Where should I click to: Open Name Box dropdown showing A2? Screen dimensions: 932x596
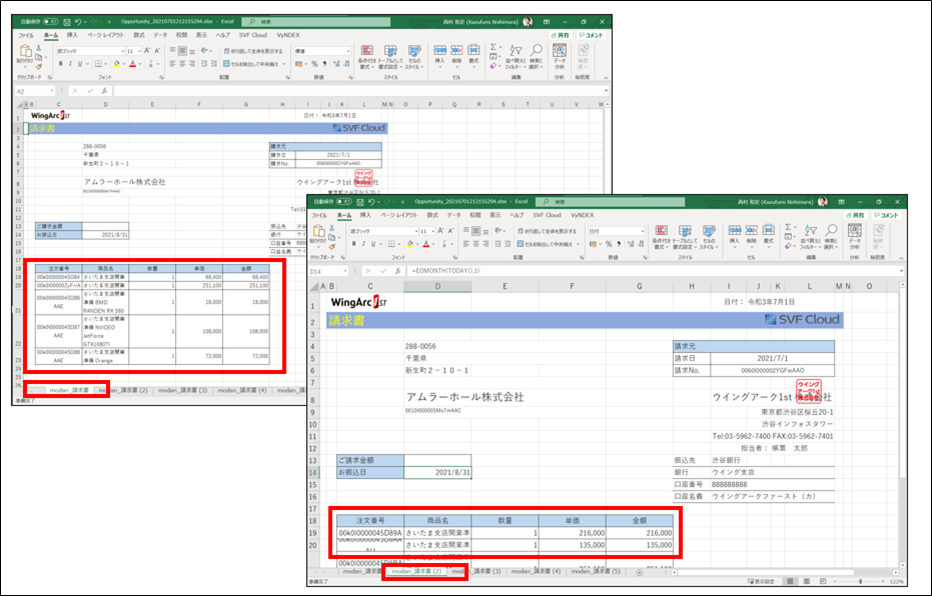pyautogui.click(x=52, y=91)
